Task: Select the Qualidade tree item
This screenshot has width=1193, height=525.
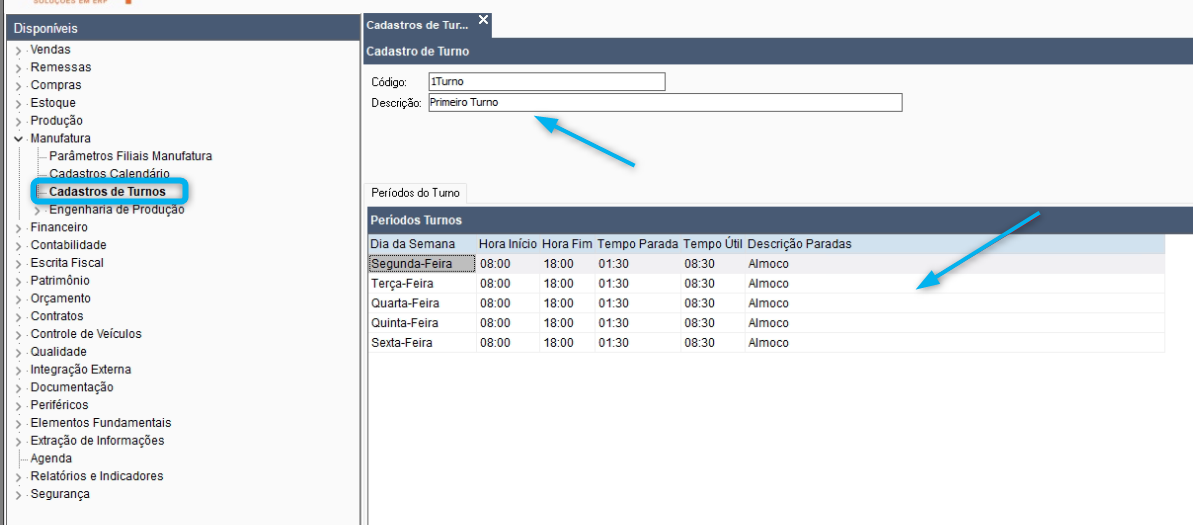Action: coord(59,352)
